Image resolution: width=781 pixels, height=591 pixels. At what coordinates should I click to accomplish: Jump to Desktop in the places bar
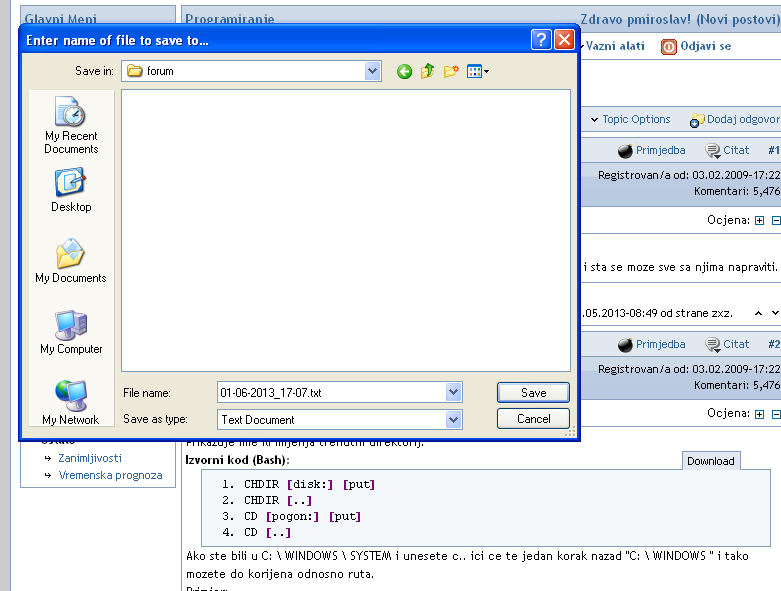(x=71, y=190)
